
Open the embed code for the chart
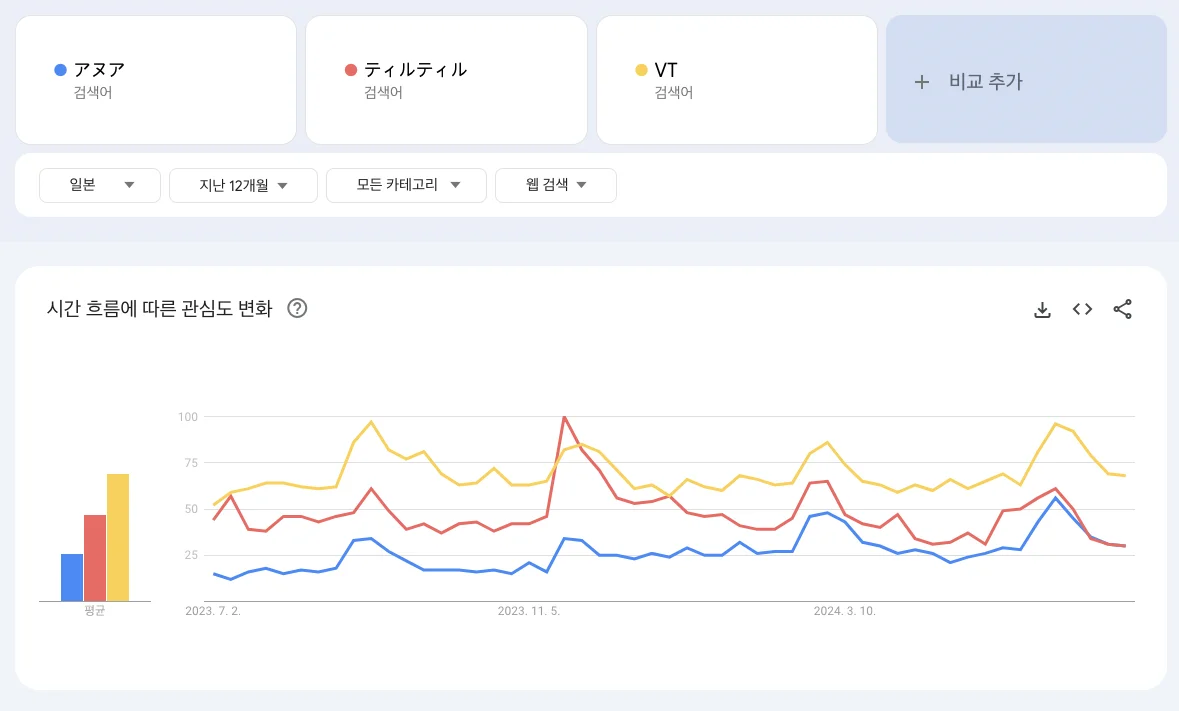[1082, 310]
